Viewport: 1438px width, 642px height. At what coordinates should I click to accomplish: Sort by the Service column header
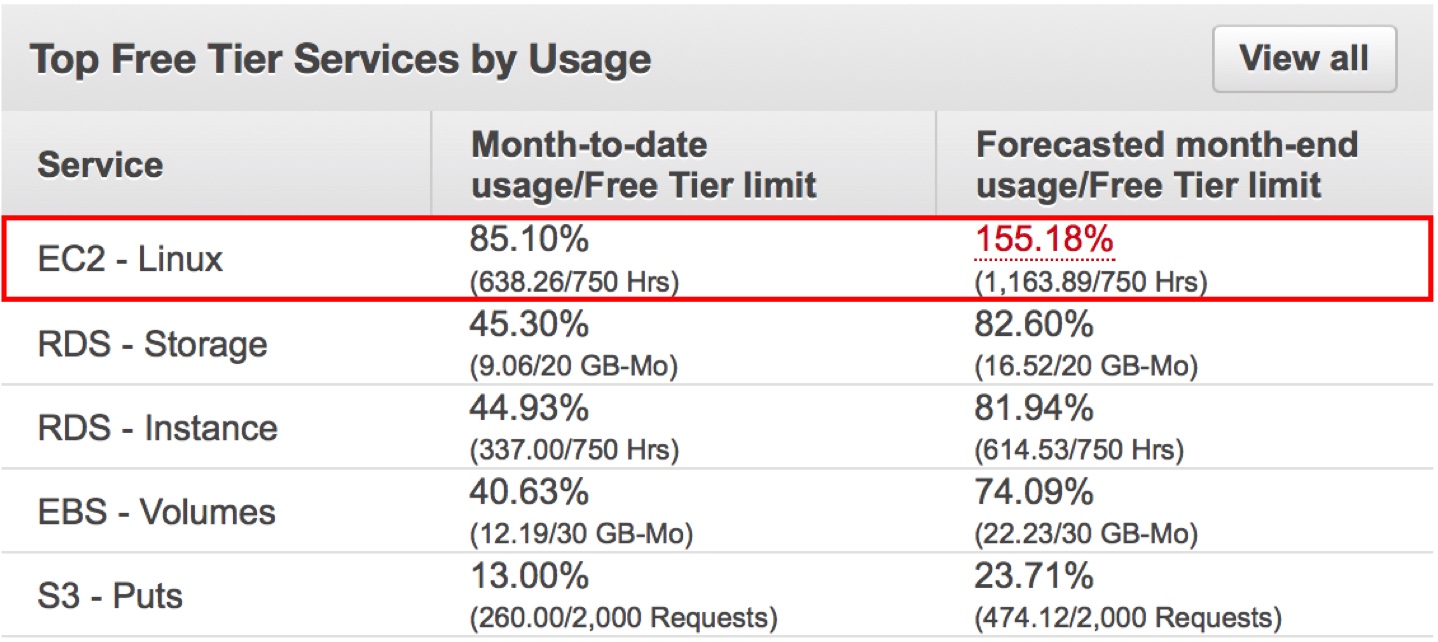[x=100, y=165]
